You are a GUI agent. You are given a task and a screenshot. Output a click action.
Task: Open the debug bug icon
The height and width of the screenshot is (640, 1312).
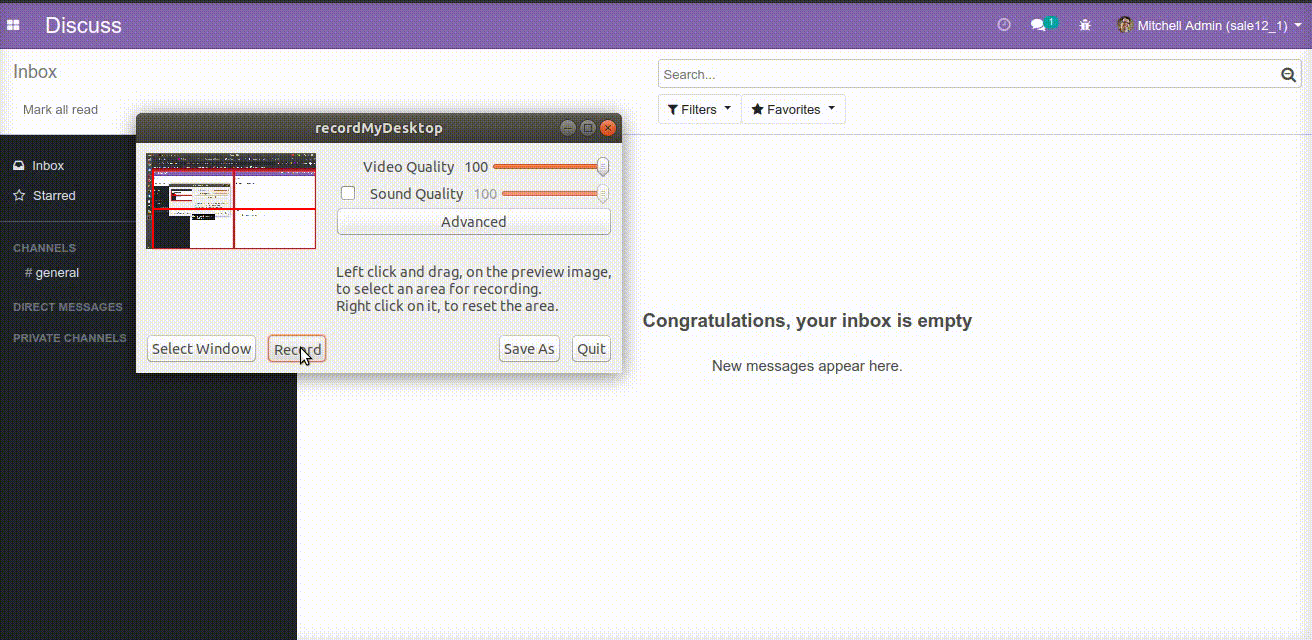(x=1085, y=25)
